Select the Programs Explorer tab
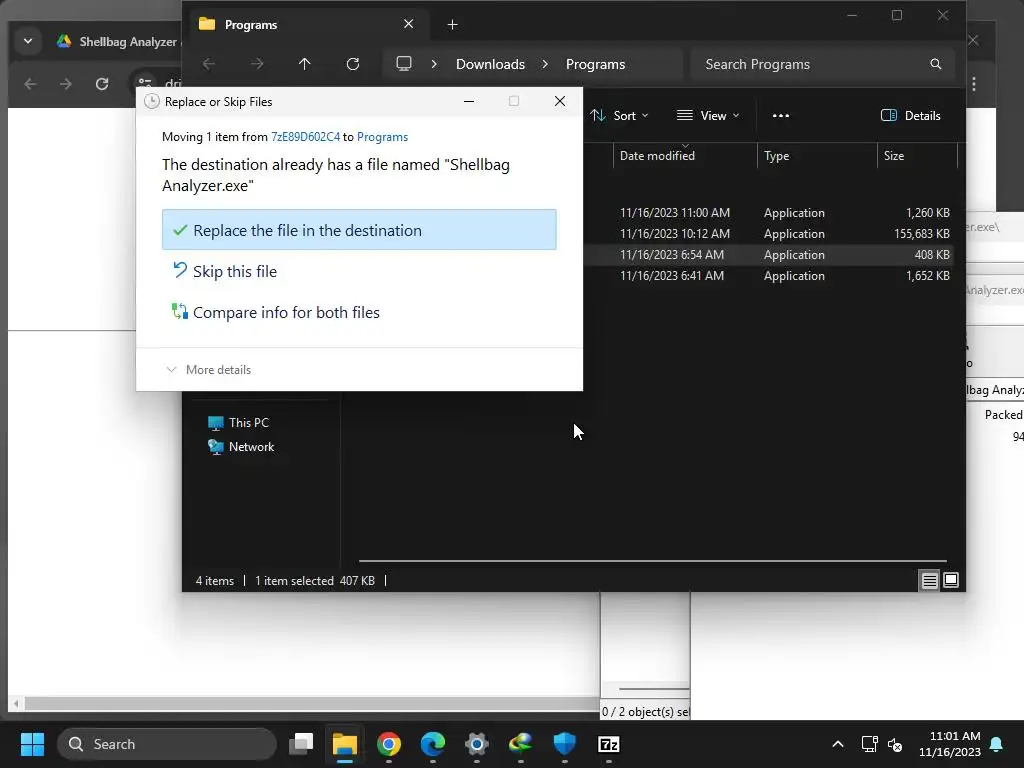The width and height of the screenshot is (1024, 768). 308,25
